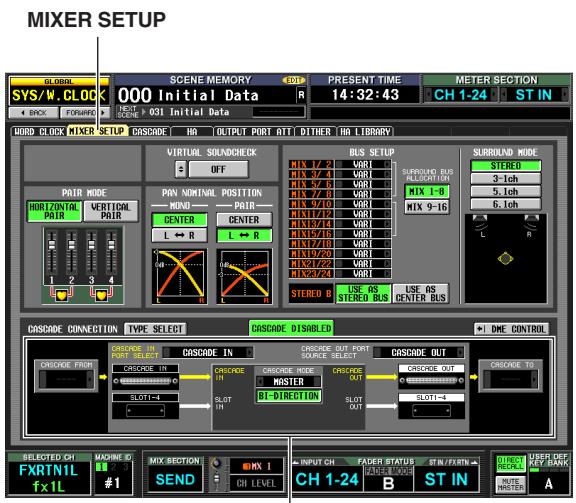Select HORIZONTAL PAIR mode
Image resolution: width=576 pixels, height=503 pixels.
(54, 211)
